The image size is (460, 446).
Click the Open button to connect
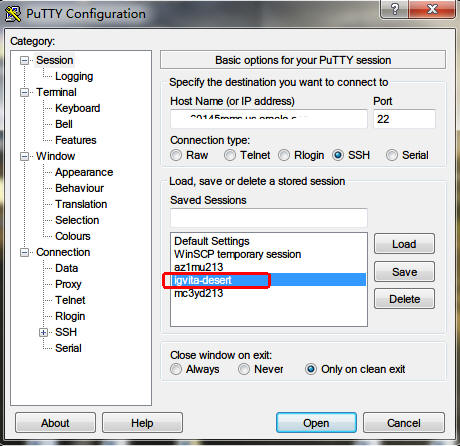316,423
